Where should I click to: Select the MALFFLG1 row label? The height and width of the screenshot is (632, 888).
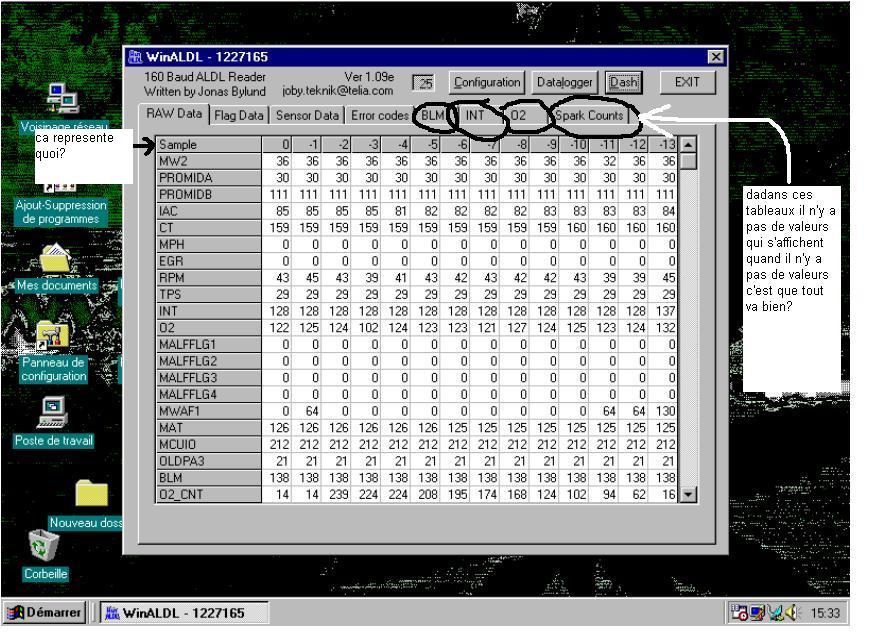[x=208, y=344]
